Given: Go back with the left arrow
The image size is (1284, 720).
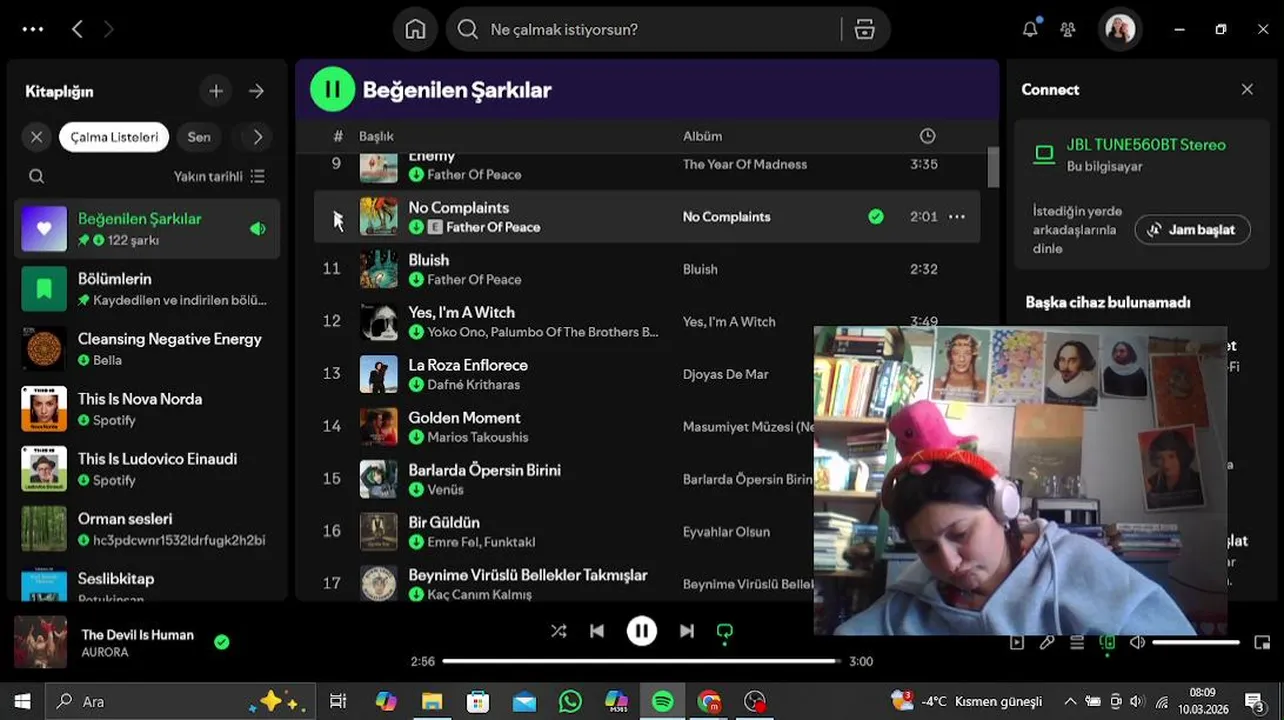Looking at the screenshot, I should pyautogui.click(x=77, y=29).
